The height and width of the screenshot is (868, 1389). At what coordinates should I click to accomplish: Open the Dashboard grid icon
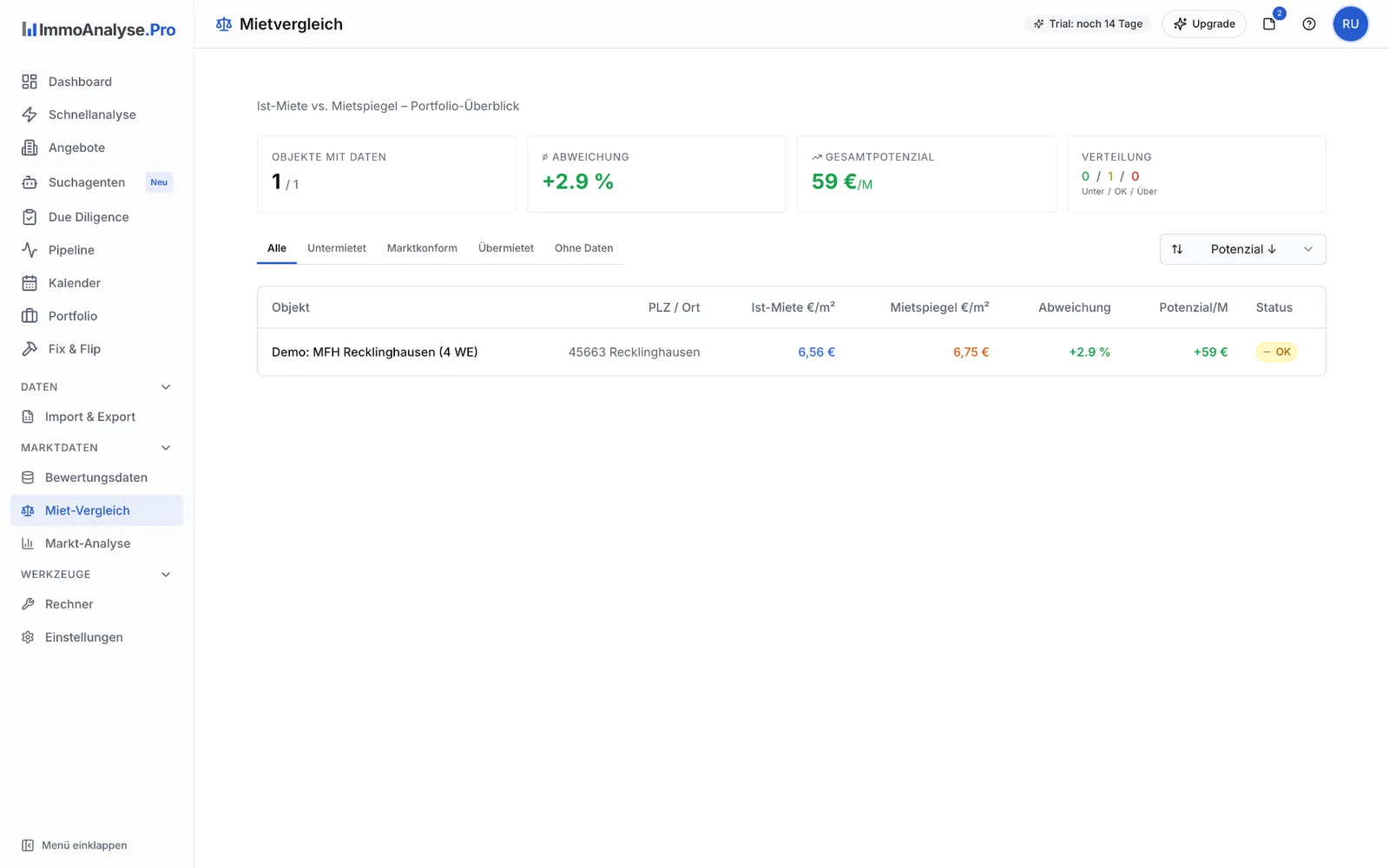(30, 82)
